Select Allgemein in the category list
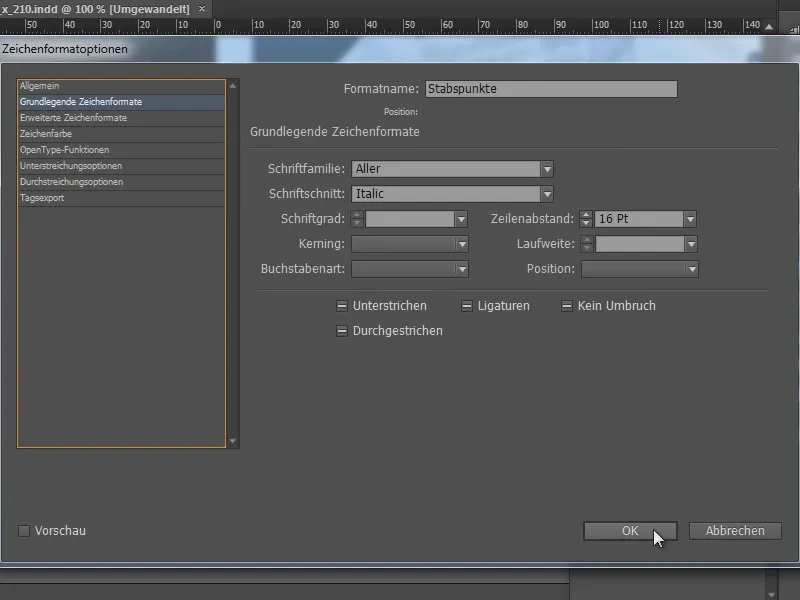The width and height of the screenshot is (800, 600). [x=121, y=86]
